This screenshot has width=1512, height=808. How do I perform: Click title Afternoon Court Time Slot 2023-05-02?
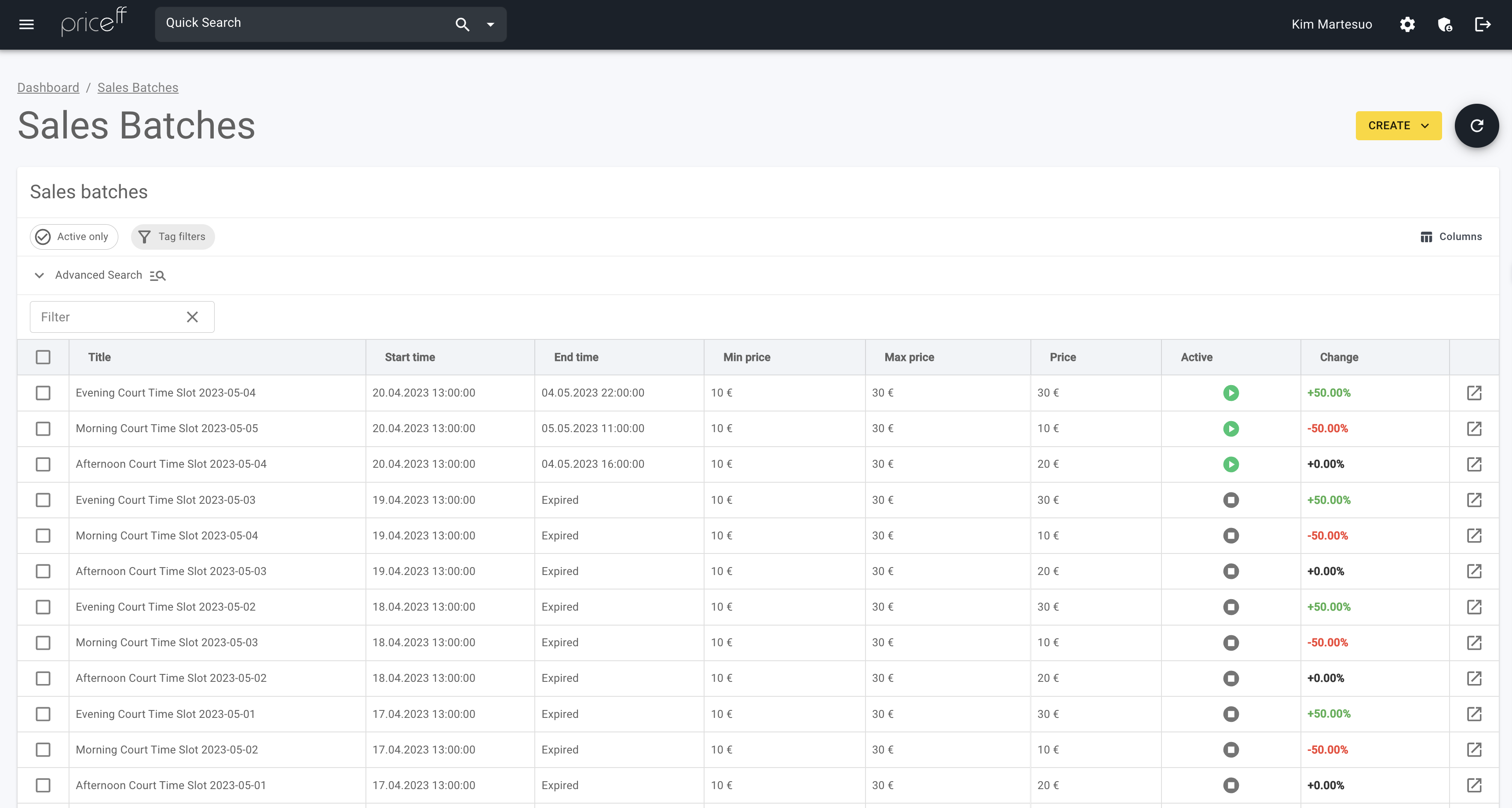click(171, 678)
